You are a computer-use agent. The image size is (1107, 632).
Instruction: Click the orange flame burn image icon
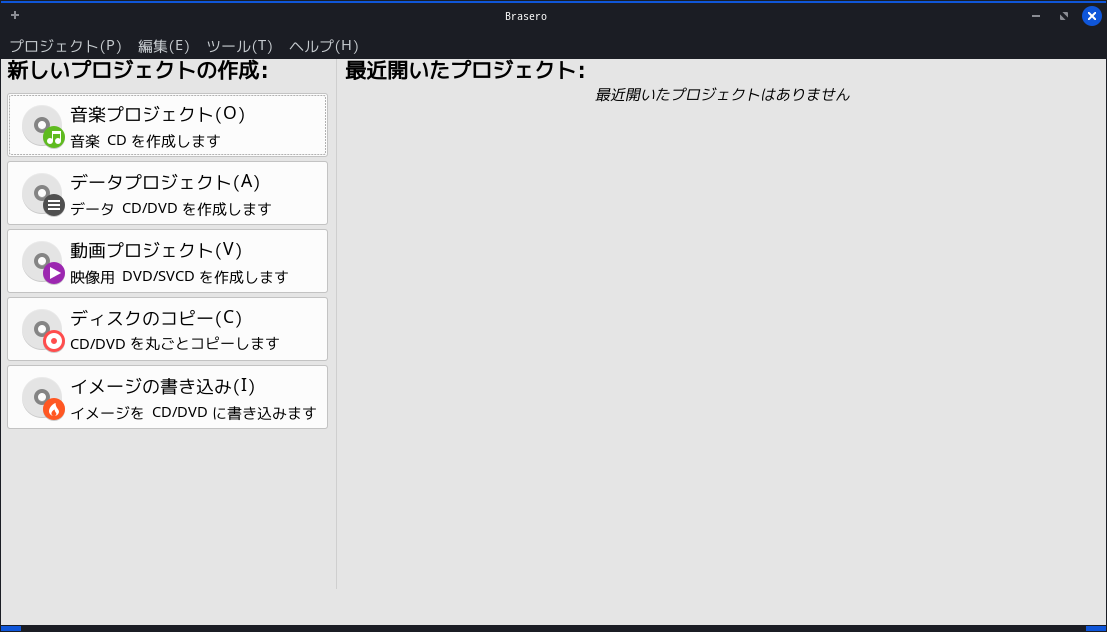(43, 398)
